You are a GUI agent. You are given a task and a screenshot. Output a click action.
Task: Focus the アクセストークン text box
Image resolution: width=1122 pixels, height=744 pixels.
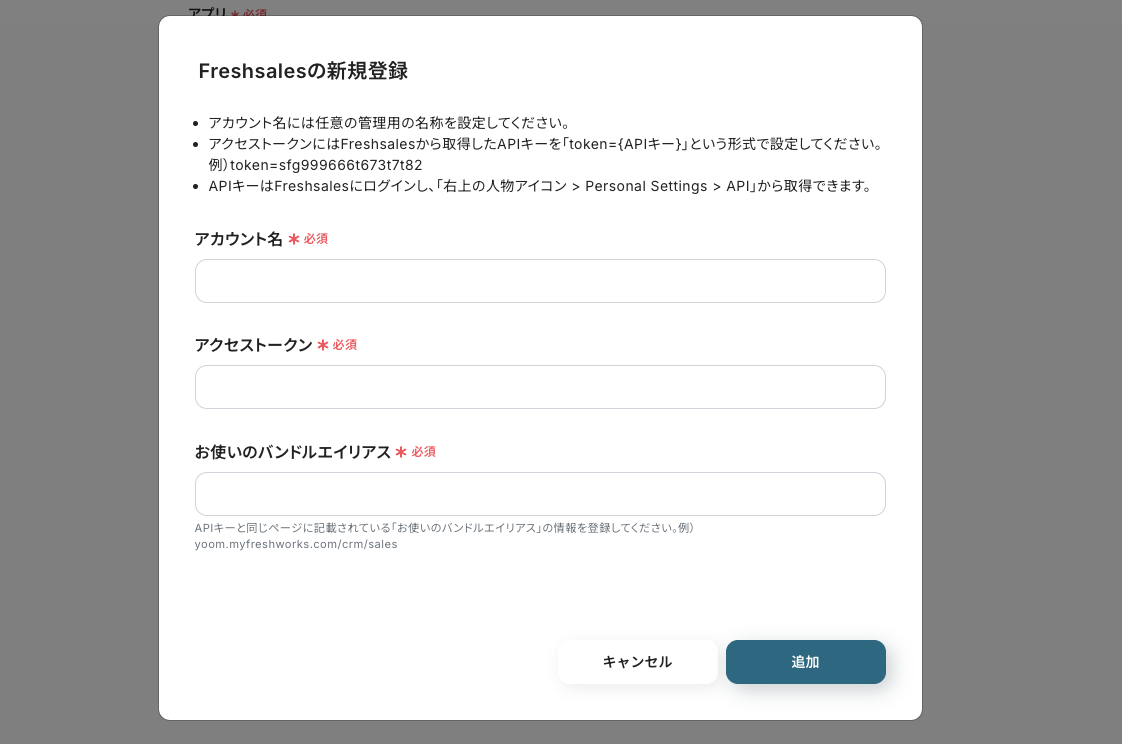tap(540, 387)
